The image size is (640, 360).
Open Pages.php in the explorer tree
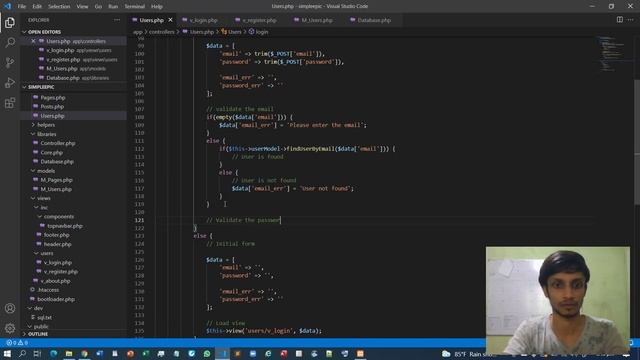click(53, 98)
